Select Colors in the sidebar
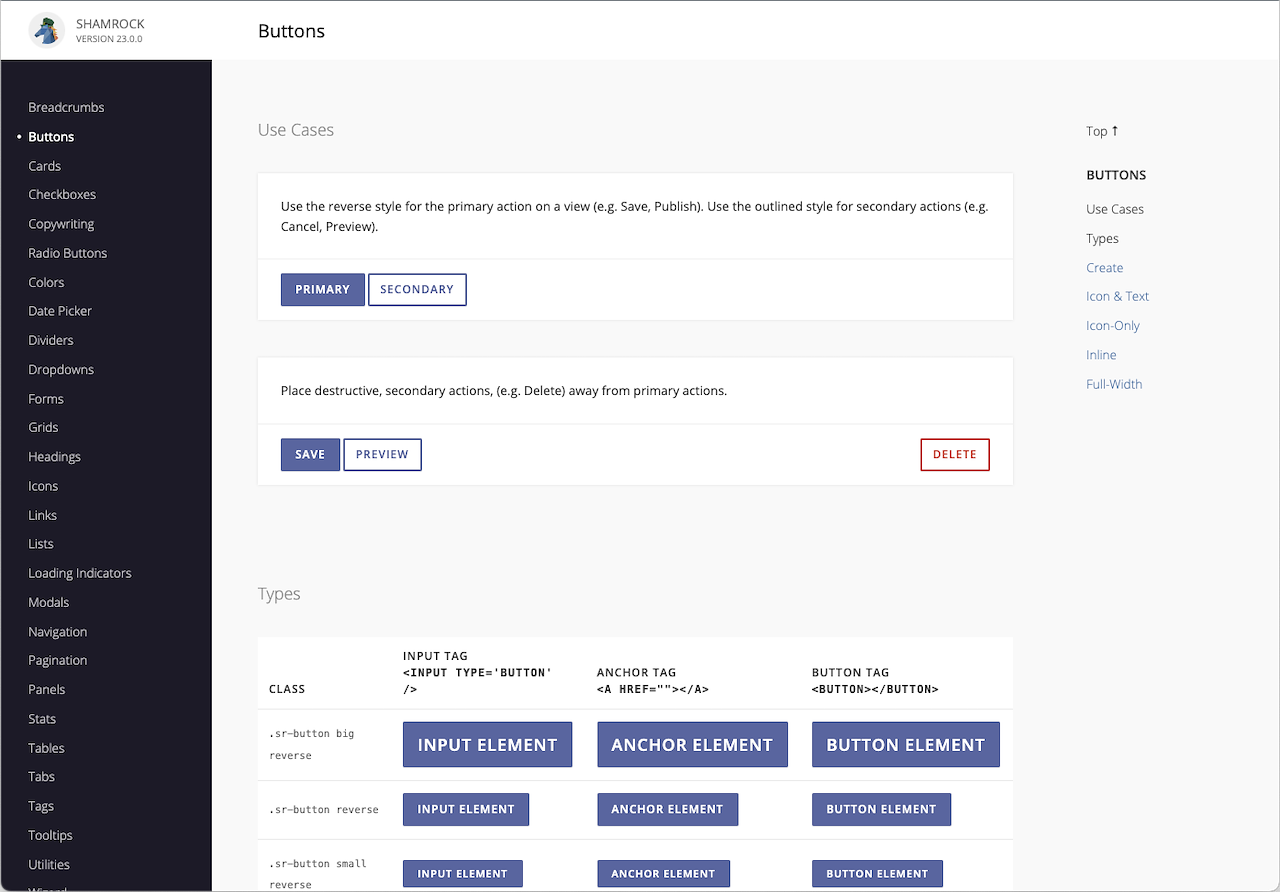Screen dimensions: 1280x892 46,282
